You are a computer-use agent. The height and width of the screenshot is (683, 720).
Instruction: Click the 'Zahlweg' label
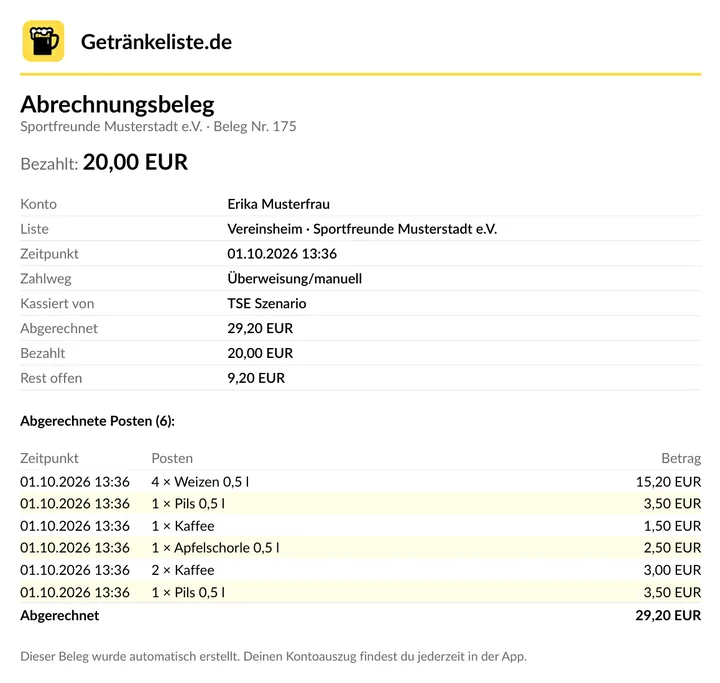(x=46, y=278)
